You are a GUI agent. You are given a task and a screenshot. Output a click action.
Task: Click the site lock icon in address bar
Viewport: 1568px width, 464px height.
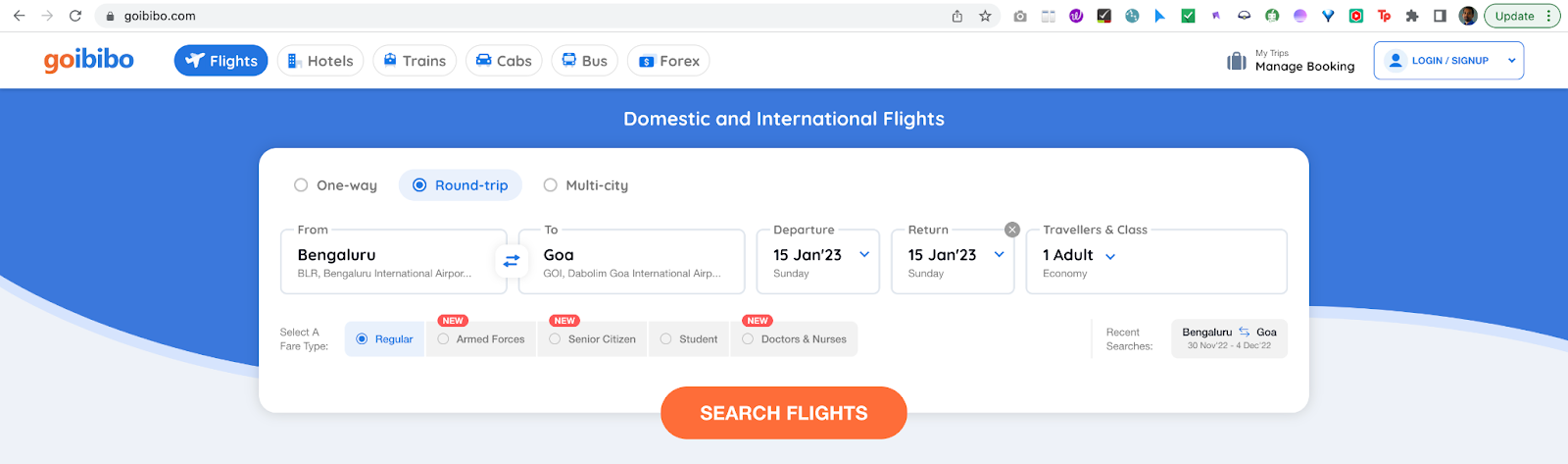[110, 16]
